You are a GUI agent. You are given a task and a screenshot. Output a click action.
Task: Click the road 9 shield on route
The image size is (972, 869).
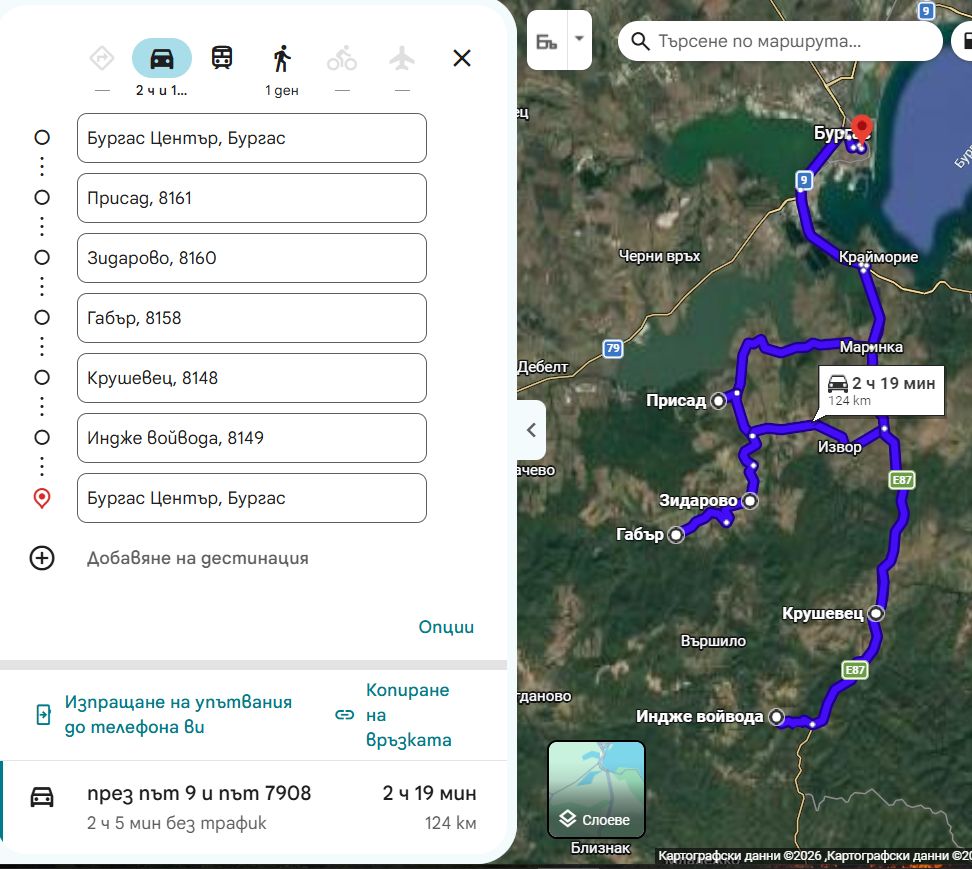[804, 180]
